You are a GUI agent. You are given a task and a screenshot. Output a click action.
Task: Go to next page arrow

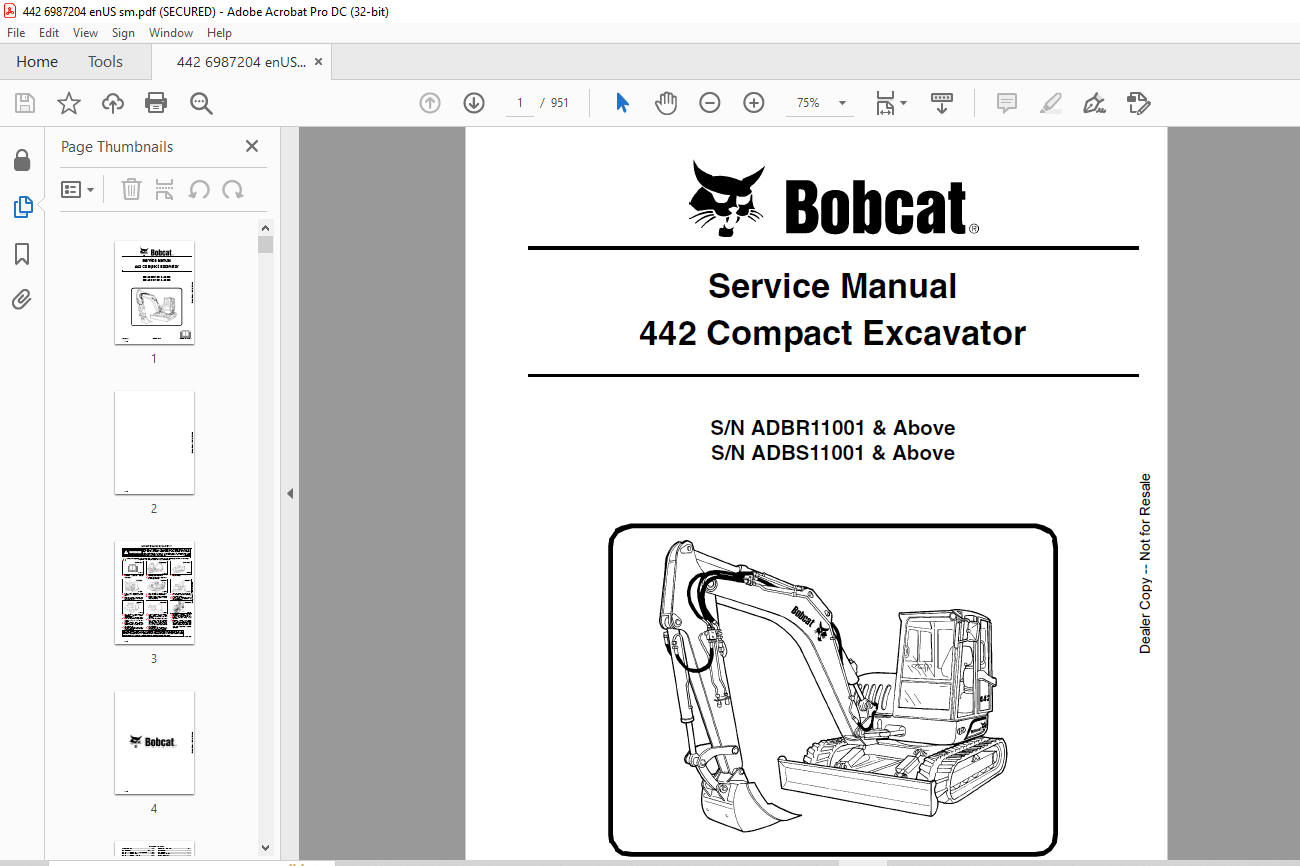pyautogui.click(x=474, y=103)
